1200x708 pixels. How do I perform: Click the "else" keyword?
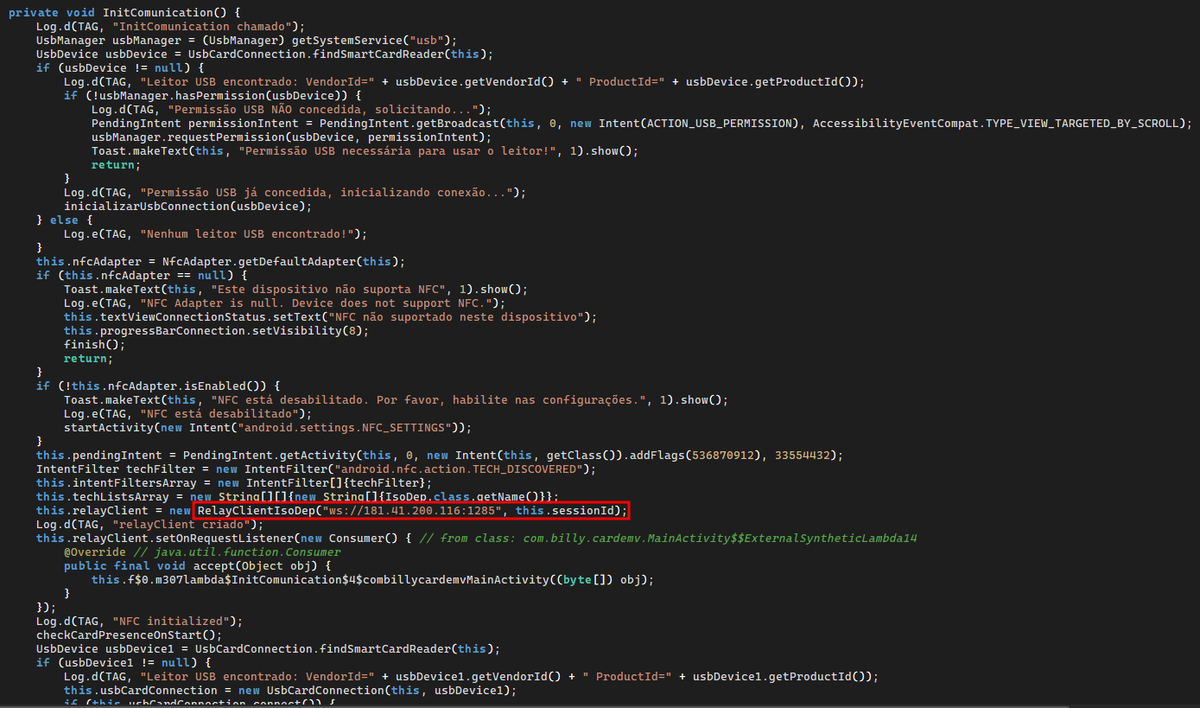coord(63,221)
